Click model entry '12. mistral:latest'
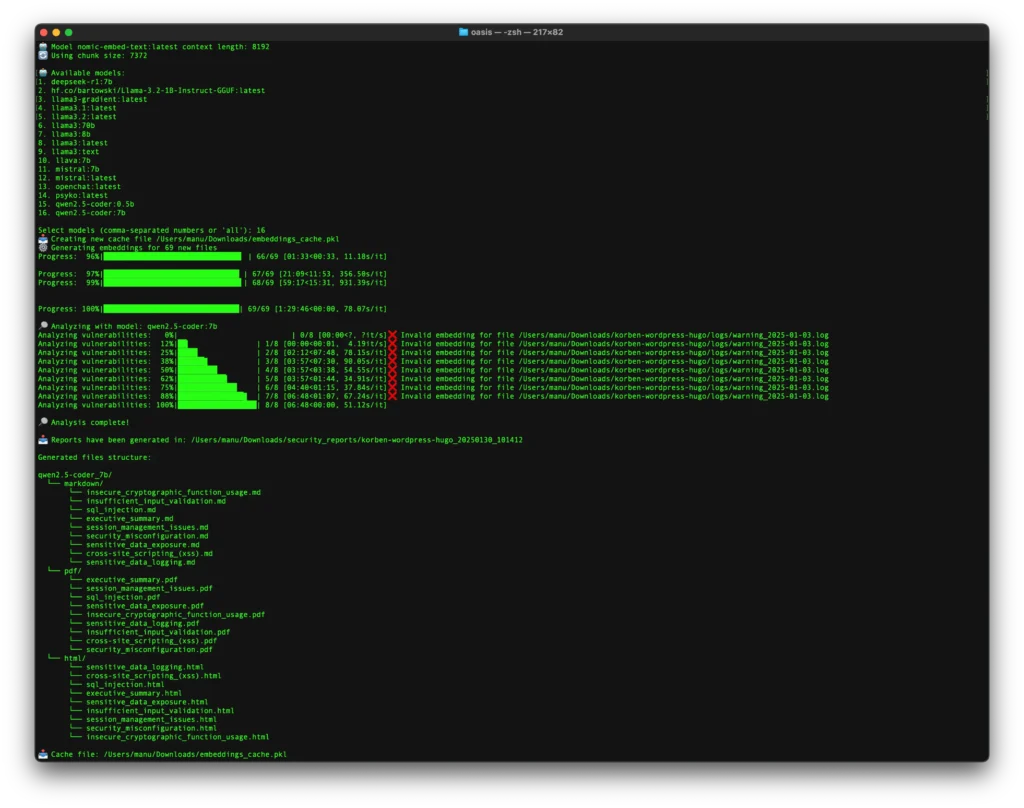This screenshot has width=1024, height=808. click(77, 178)
